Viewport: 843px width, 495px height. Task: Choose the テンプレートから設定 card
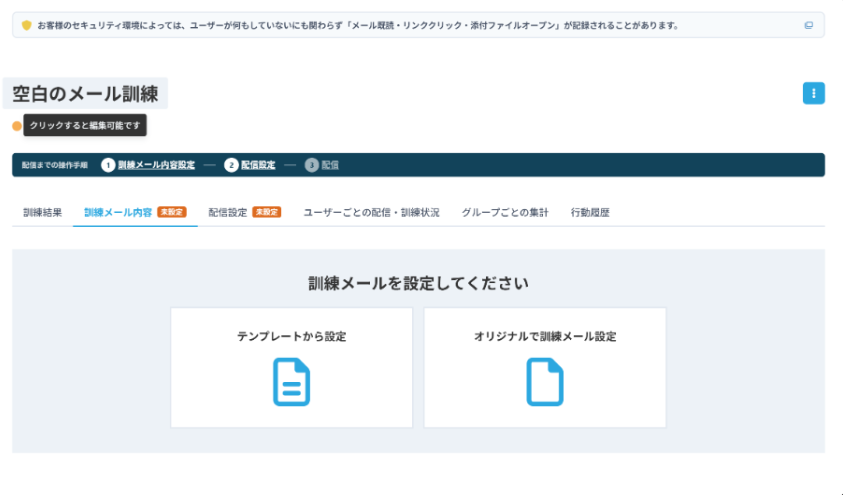tap(291, 368)
